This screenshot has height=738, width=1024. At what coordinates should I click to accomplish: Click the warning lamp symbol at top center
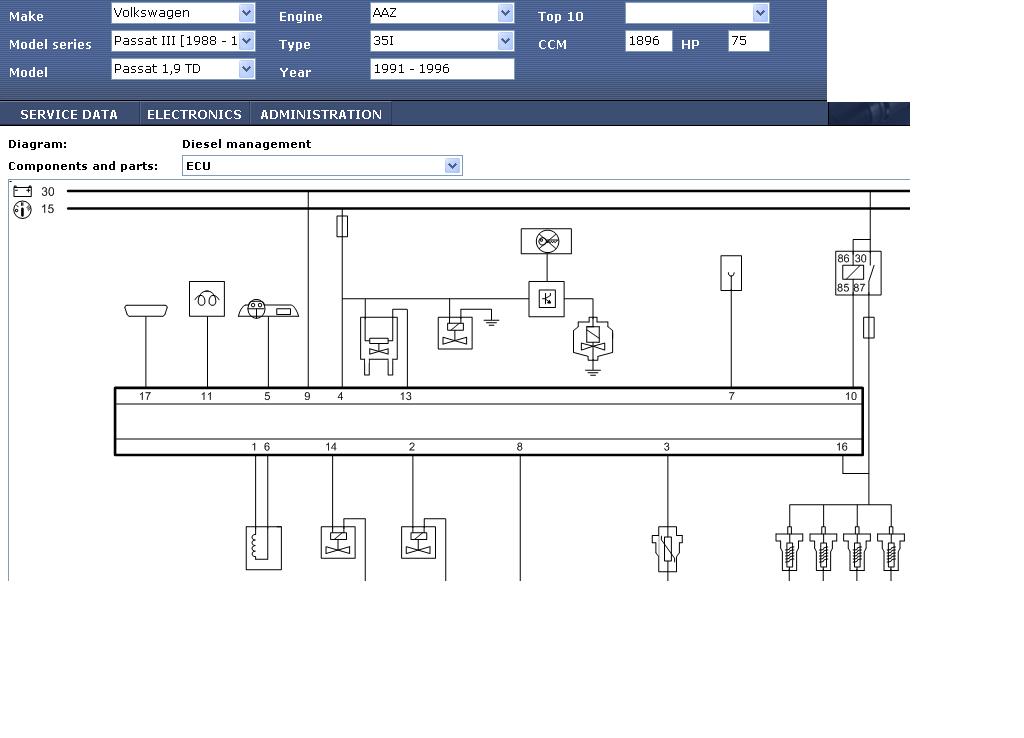click(547, 241)
